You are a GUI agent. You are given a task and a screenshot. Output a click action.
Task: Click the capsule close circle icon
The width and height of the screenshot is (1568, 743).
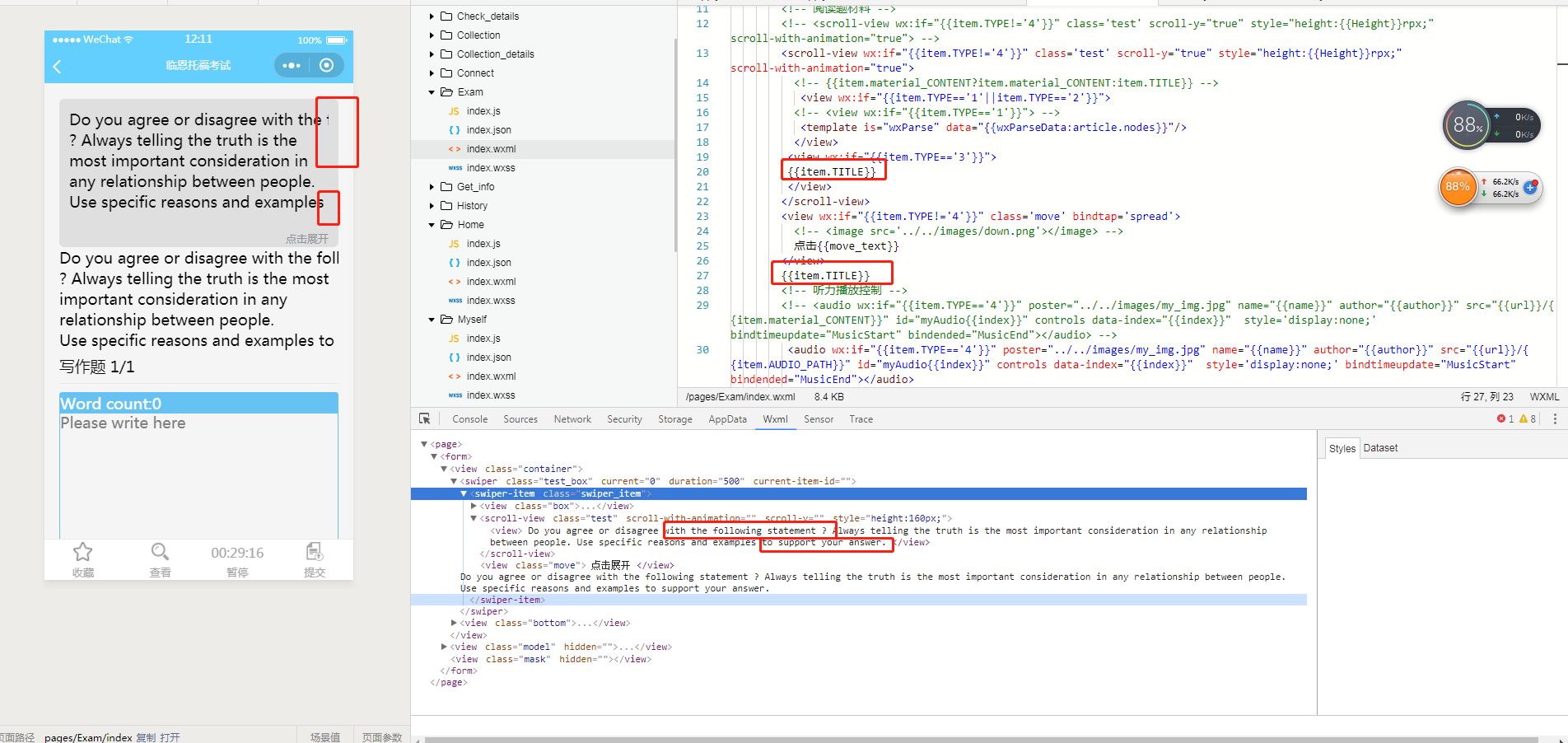pyautogui.click(x=327, y=65)
